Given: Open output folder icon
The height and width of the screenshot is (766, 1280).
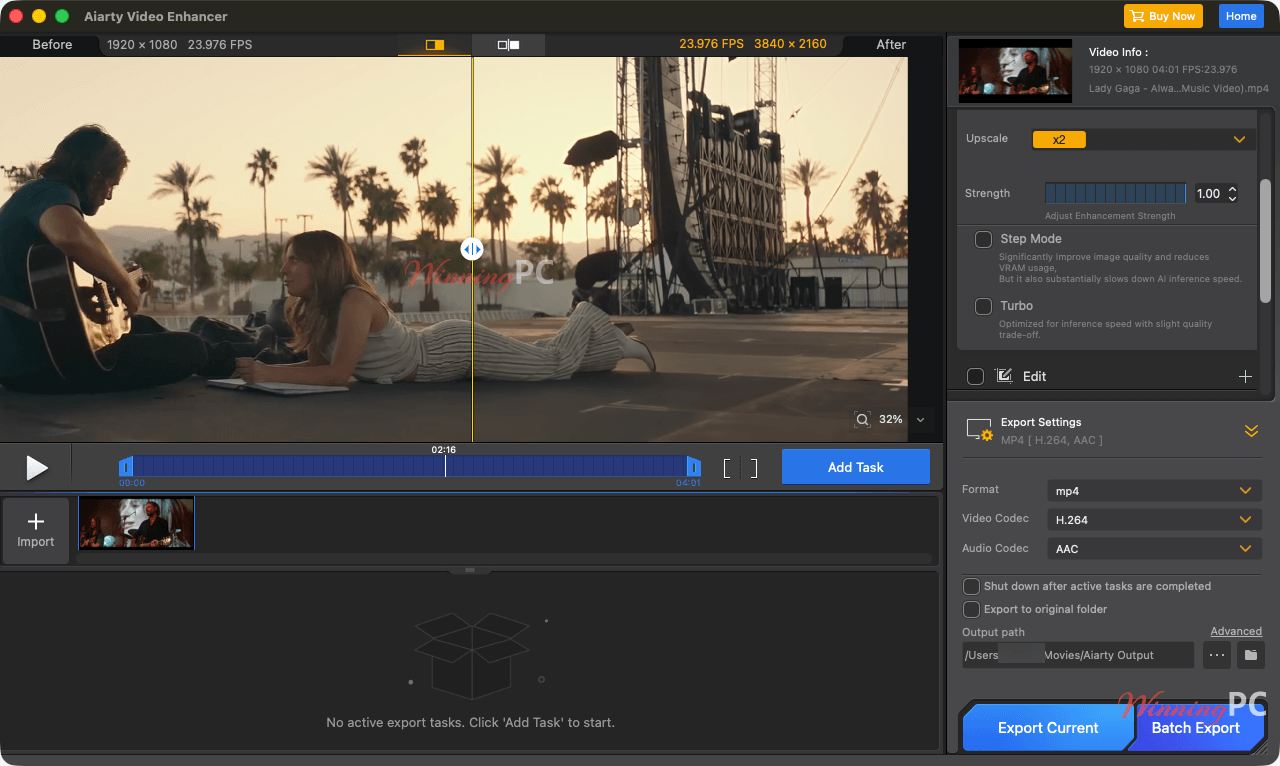Looking at the screenshot, I should [1250, 655].
